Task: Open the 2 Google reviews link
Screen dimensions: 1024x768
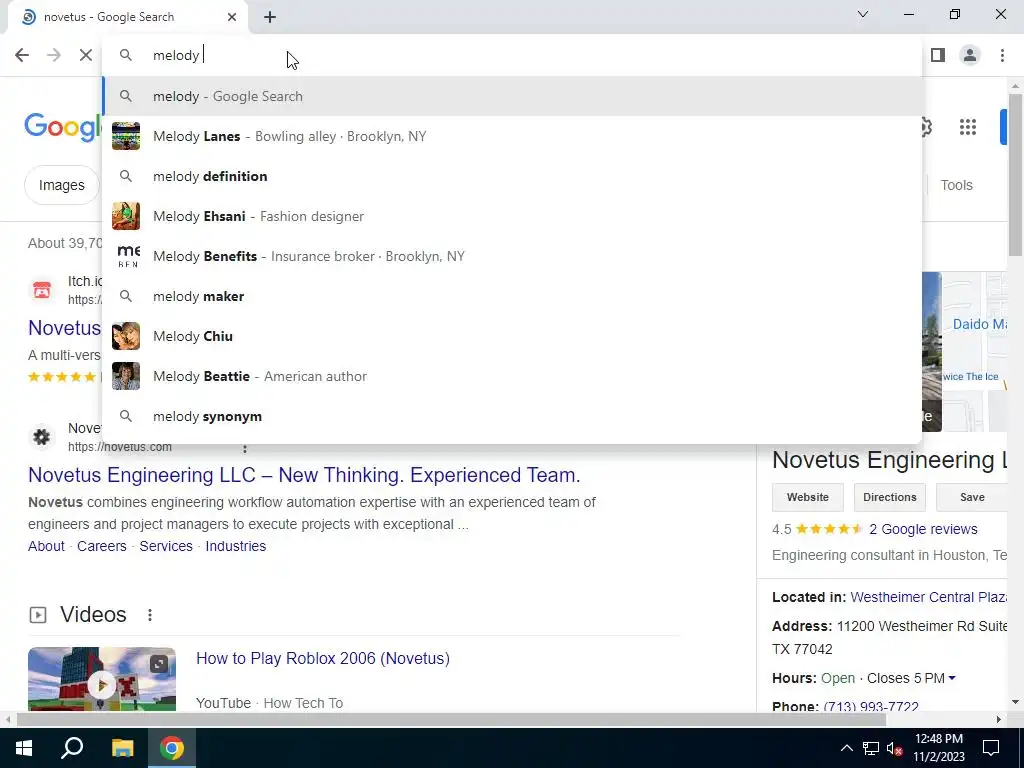Action: click(923, 529)
